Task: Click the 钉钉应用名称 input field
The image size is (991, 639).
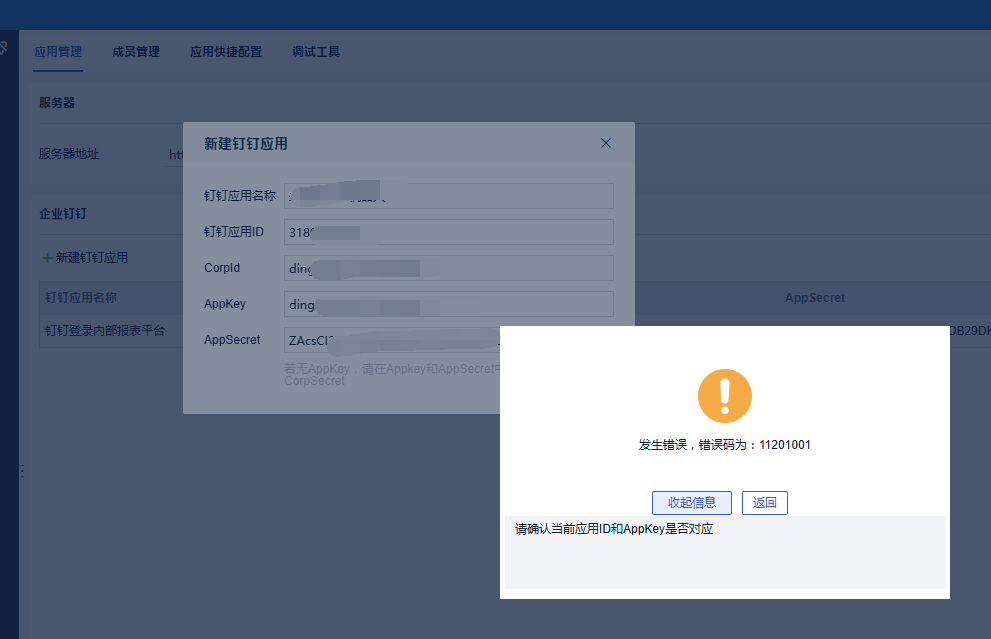Action: [449, 196]
